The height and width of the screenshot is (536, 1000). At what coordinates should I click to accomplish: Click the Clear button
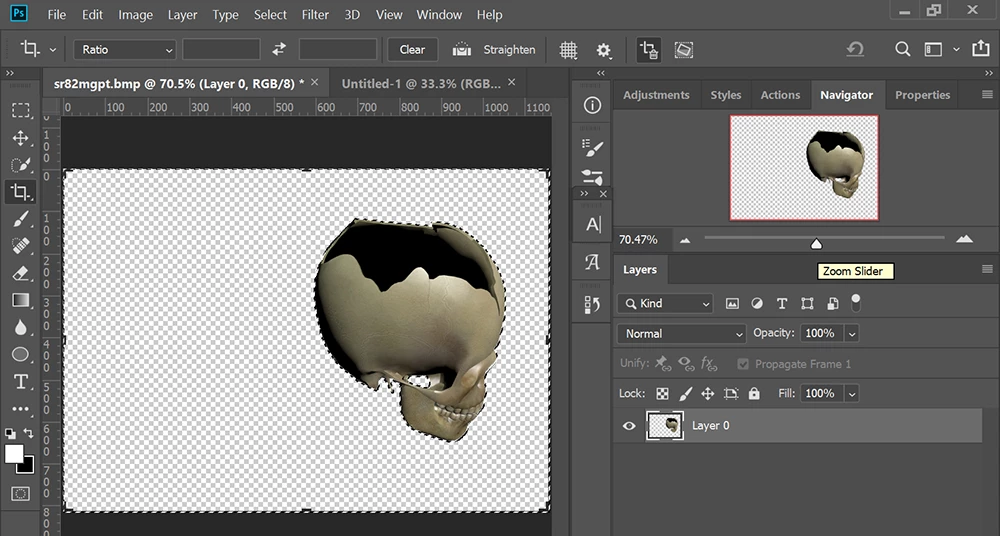[412, 49]
